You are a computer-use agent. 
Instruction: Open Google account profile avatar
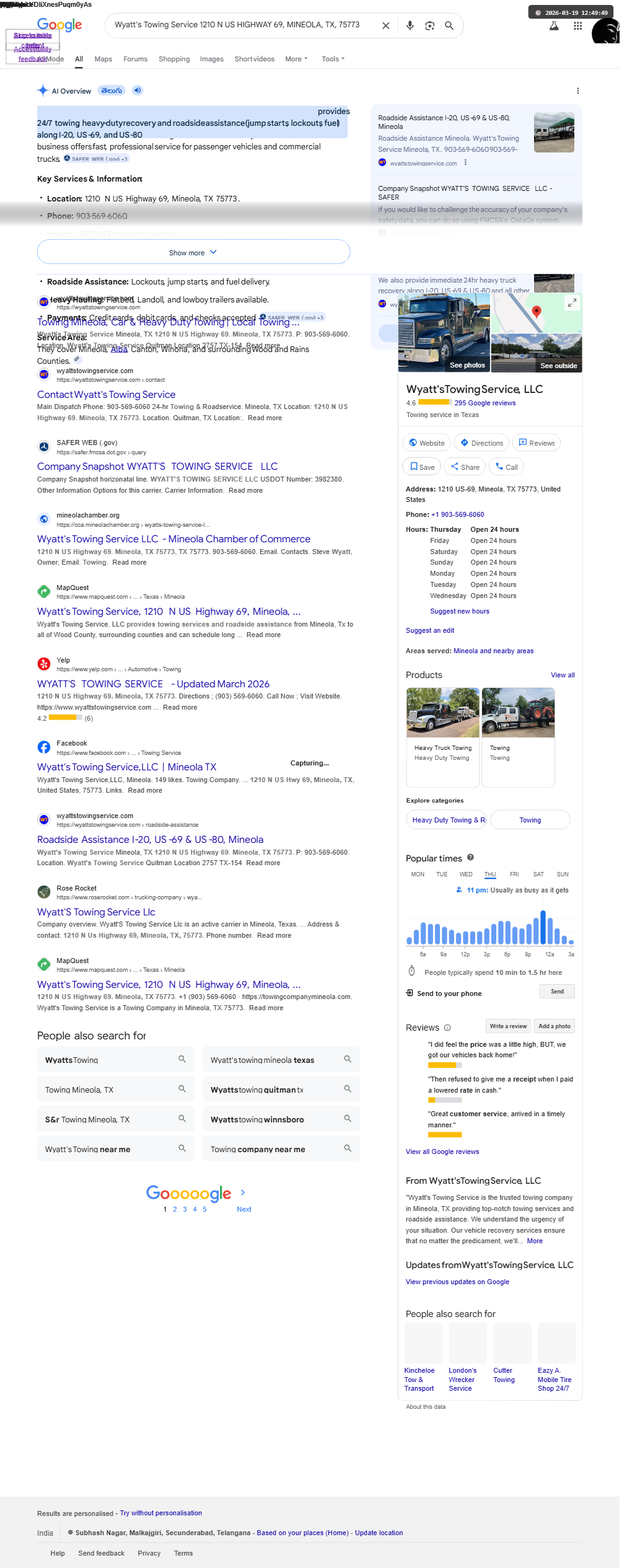pos(605,31)
